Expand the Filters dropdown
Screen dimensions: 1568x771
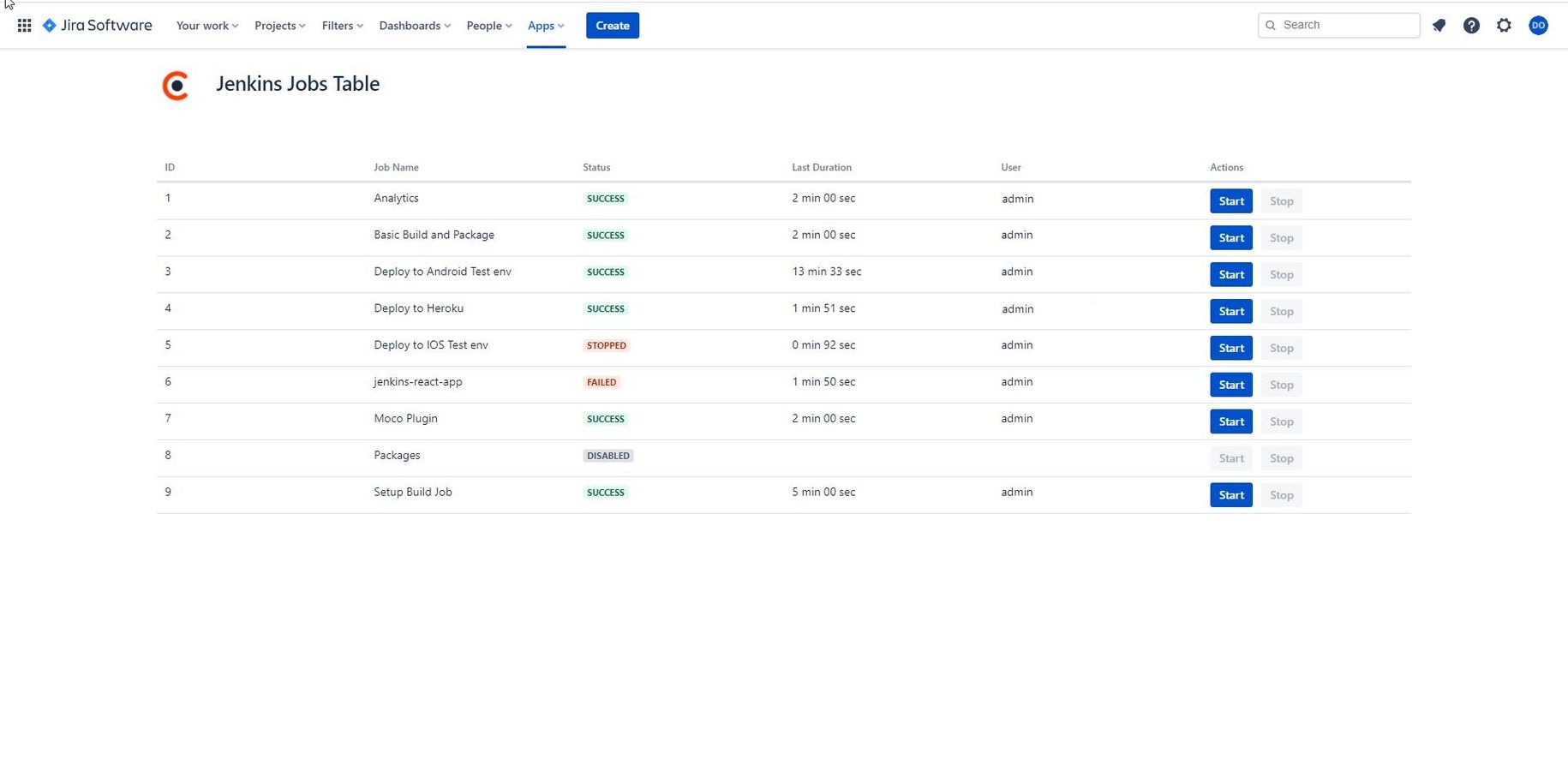pos(343,26)
